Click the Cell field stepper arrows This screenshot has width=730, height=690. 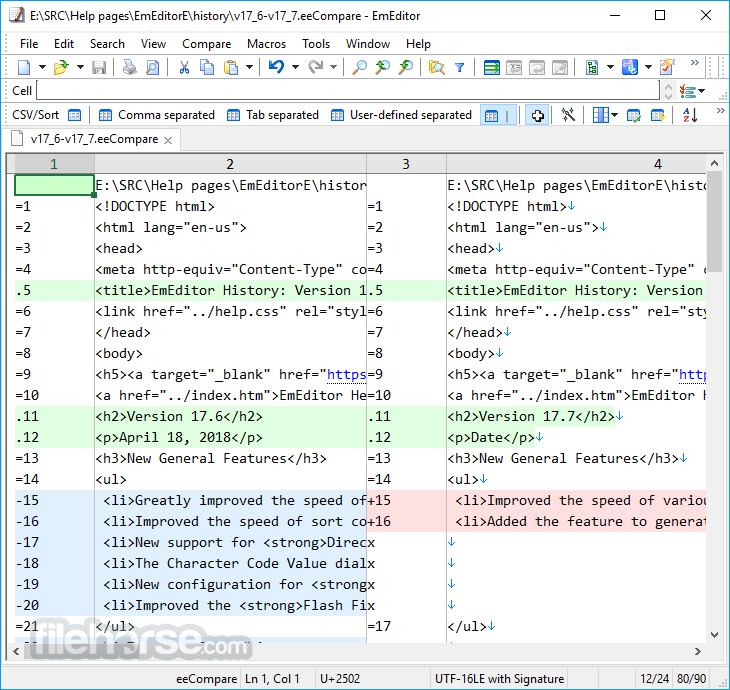tap(669, 90)
